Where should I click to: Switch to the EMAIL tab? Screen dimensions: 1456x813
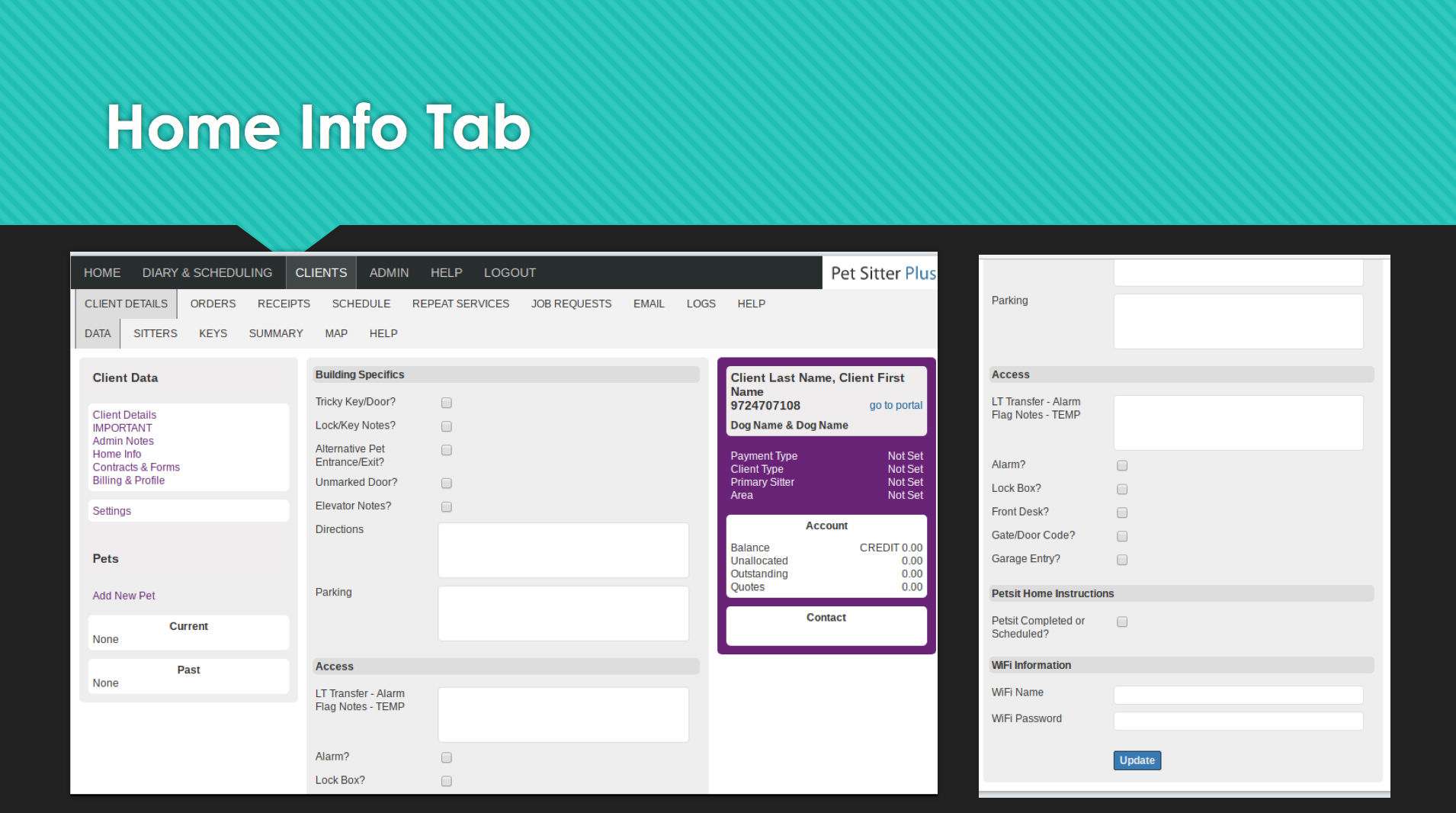point(649,304)
